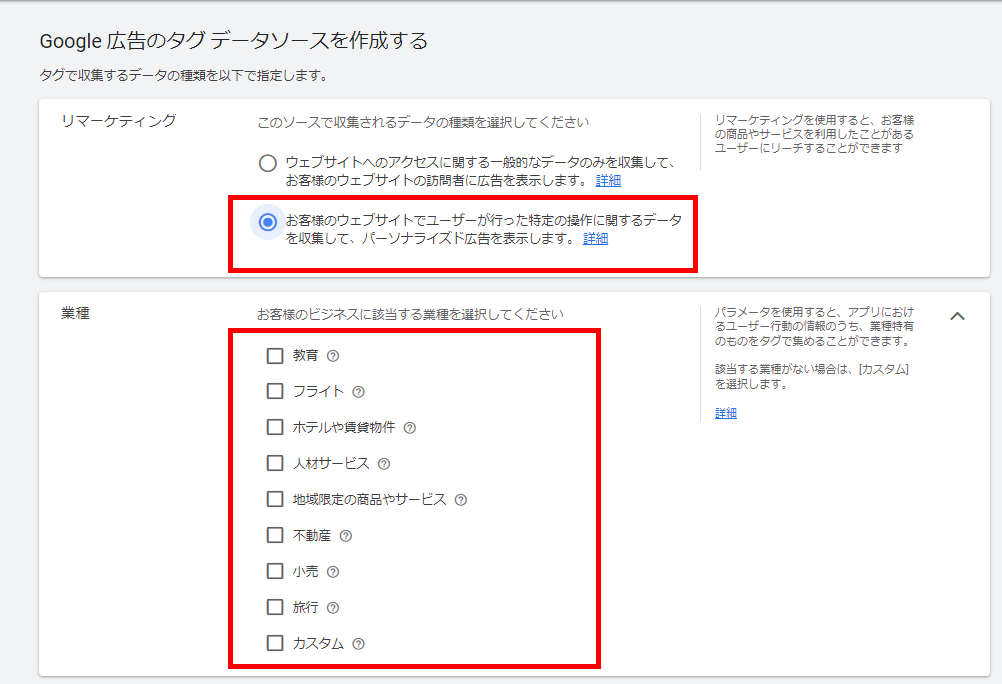Click 詳細 link in 業種 side description
Viewport: 1002px width, 684px height.
[725, 413]
